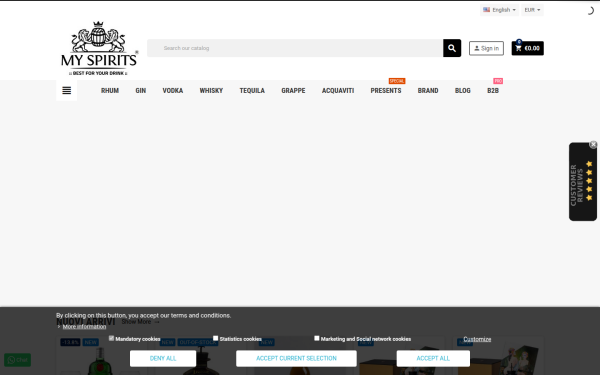Click ACCEPT CURRENT SELECTION button
Image resolution: width=600 pixels, height=375 pixels.
(296, 359)
